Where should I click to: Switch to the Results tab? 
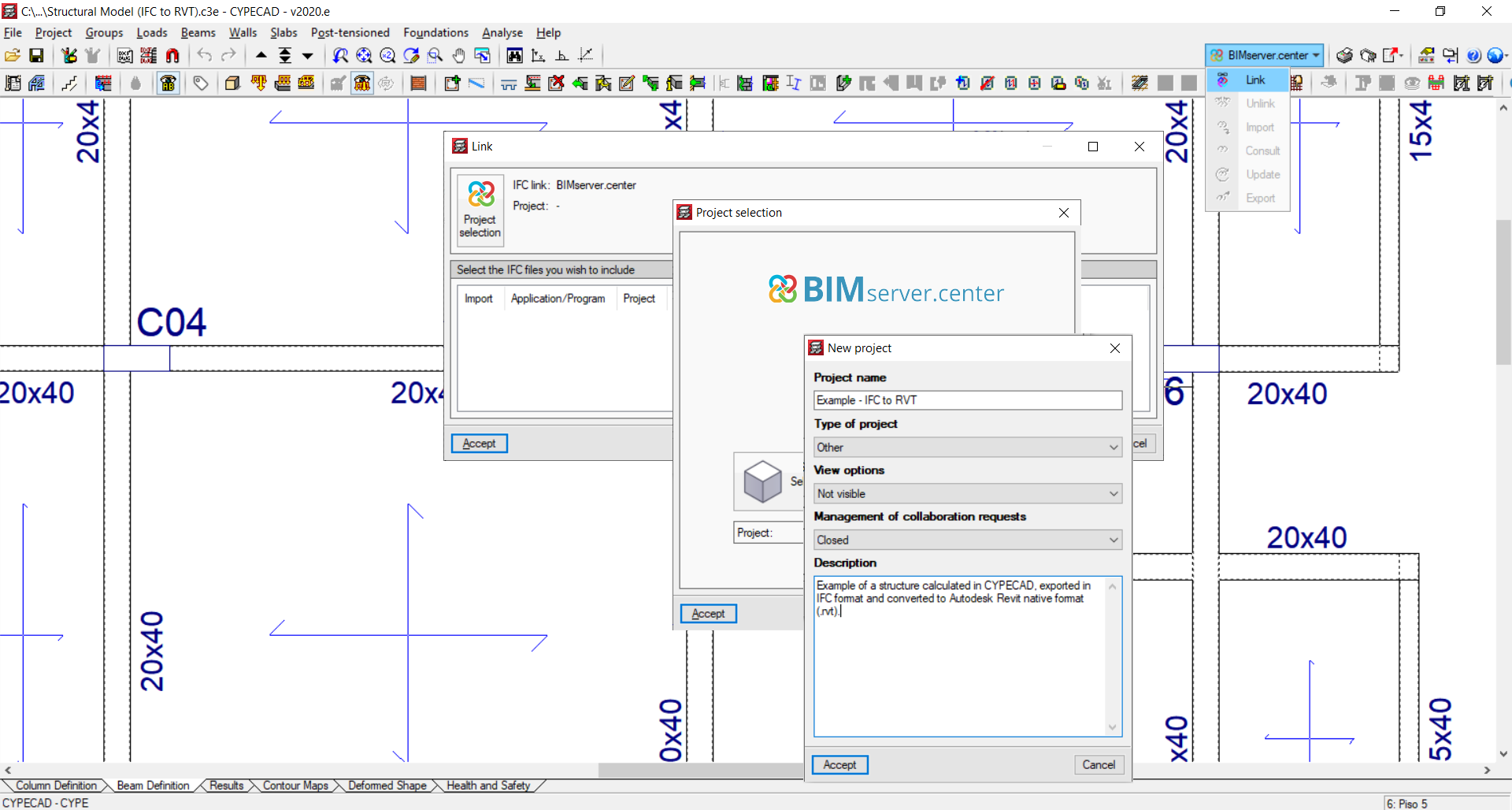(x=228, y=785)
